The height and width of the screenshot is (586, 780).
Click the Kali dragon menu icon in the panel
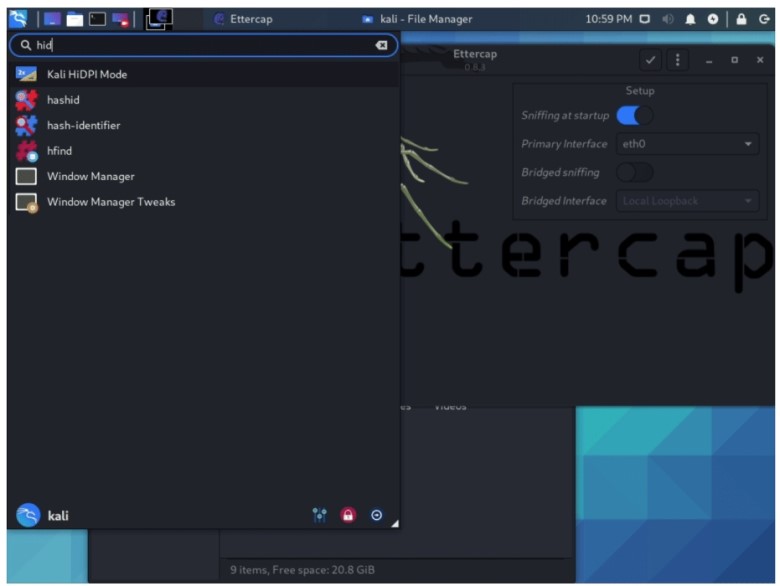pyautogui.click(x=18, y=18)
